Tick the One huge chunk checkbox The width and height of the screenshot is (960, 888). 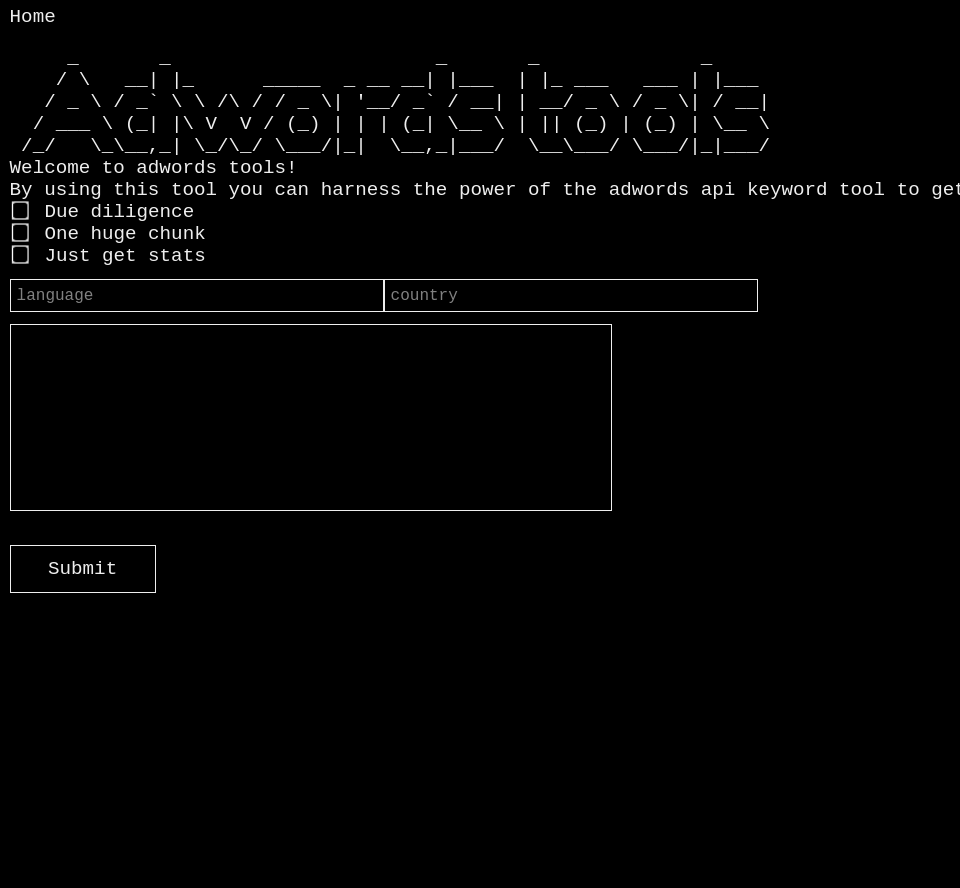pyautogui.click(x=20, y=233)
